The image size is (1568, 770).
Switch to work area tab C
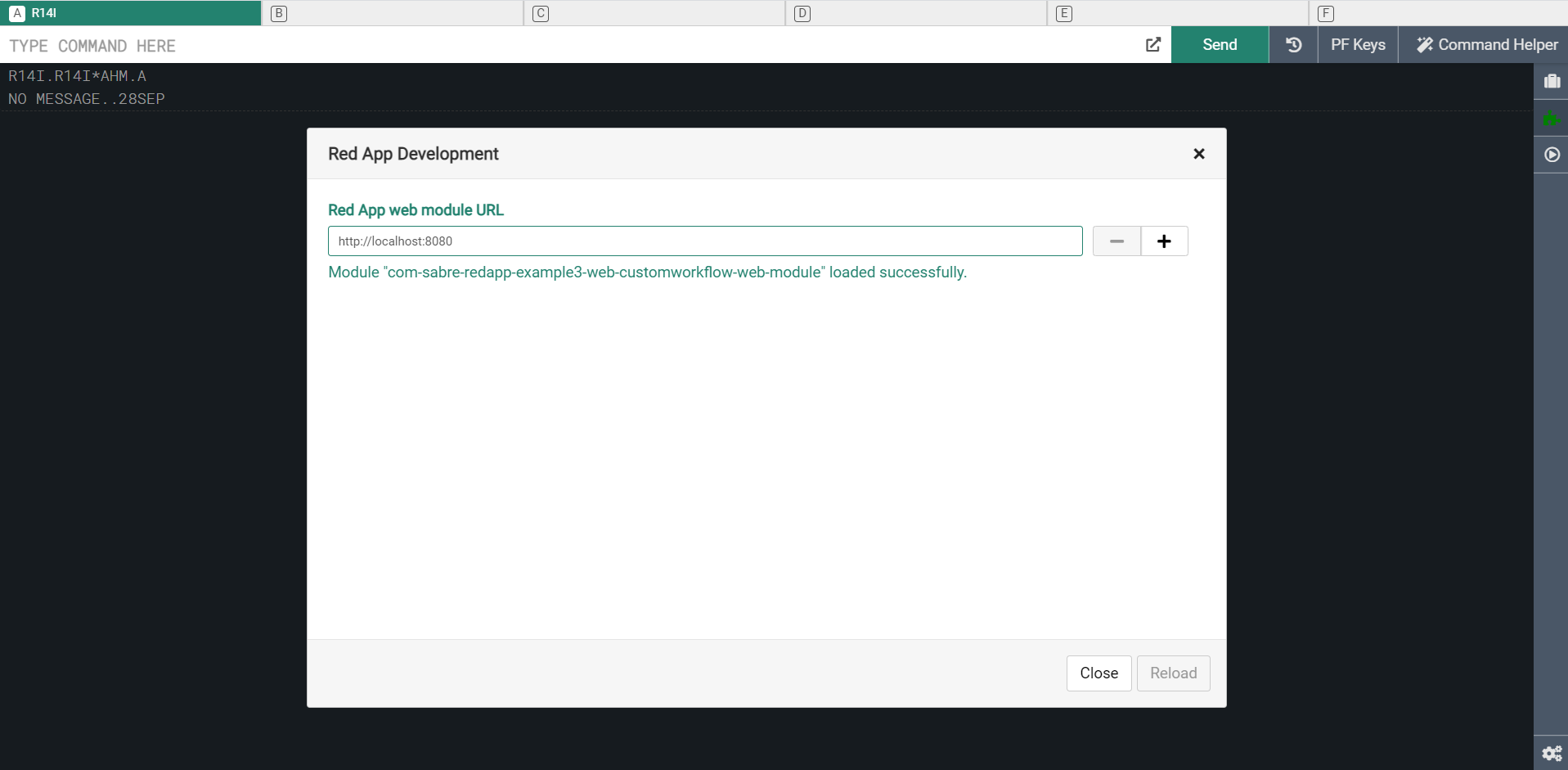pos(654,13)
